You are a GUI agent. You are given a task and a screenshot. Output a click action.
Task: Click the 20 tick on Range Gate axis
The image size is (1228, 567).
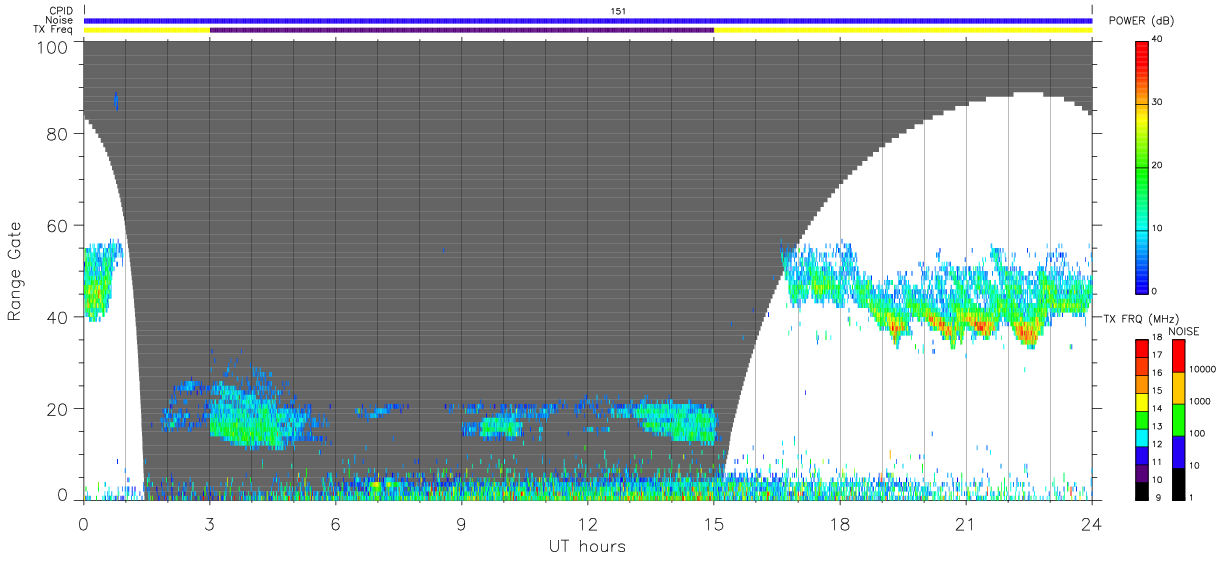point(56,409)
